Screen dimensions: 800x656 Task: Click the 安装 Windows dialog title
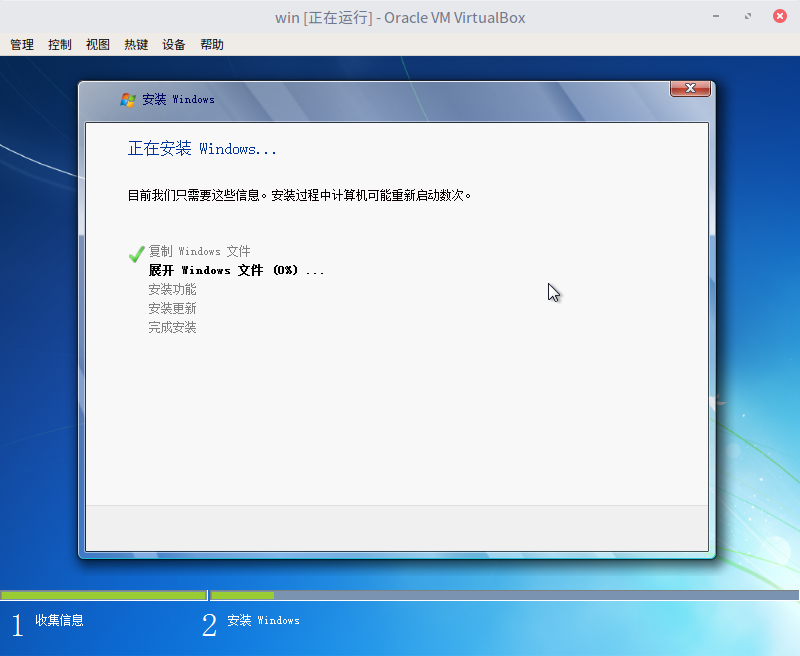click(x=178, y=99)
